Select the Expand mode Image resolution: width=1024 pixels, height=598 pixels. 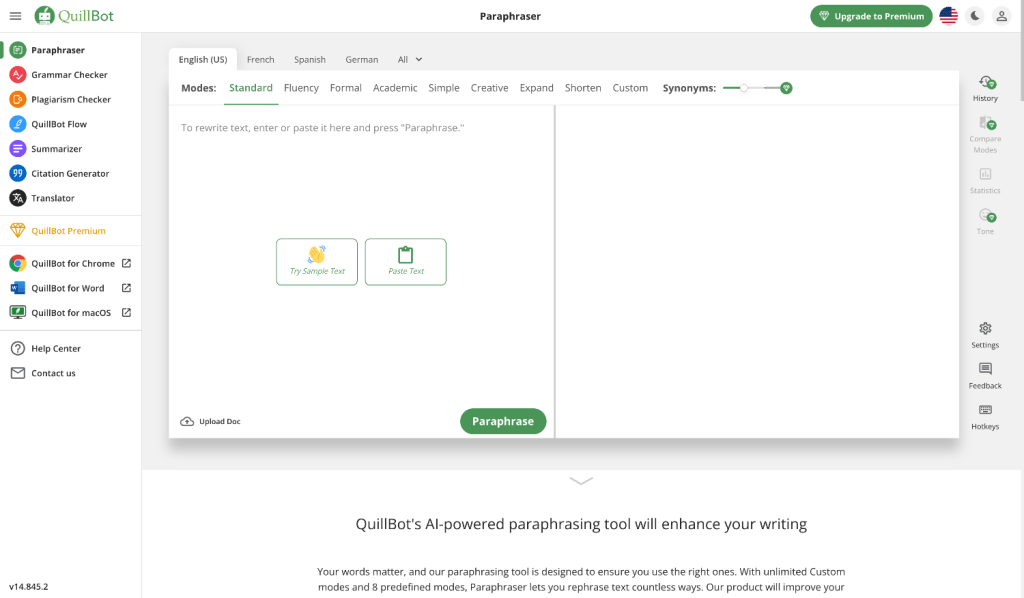tap(537, 88)
